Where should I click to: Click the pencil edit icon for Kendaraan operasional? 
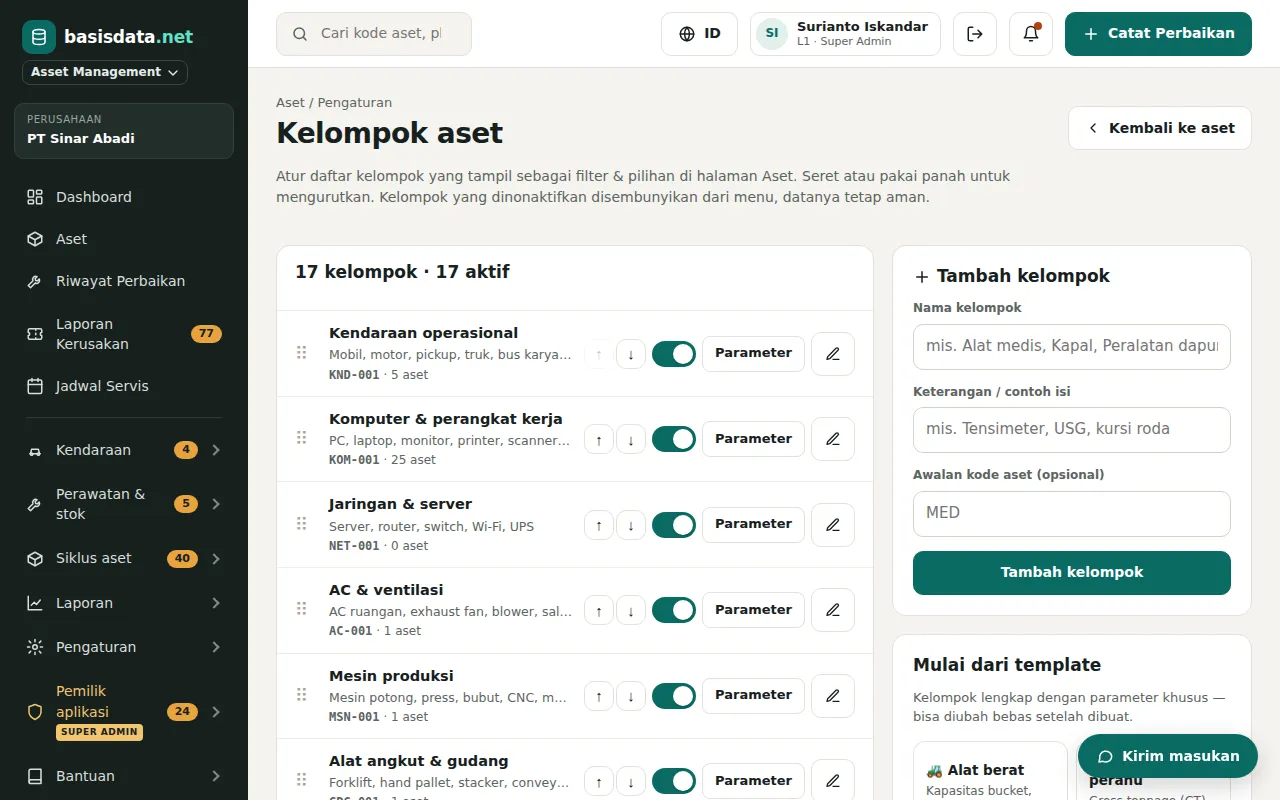[833, 354]
